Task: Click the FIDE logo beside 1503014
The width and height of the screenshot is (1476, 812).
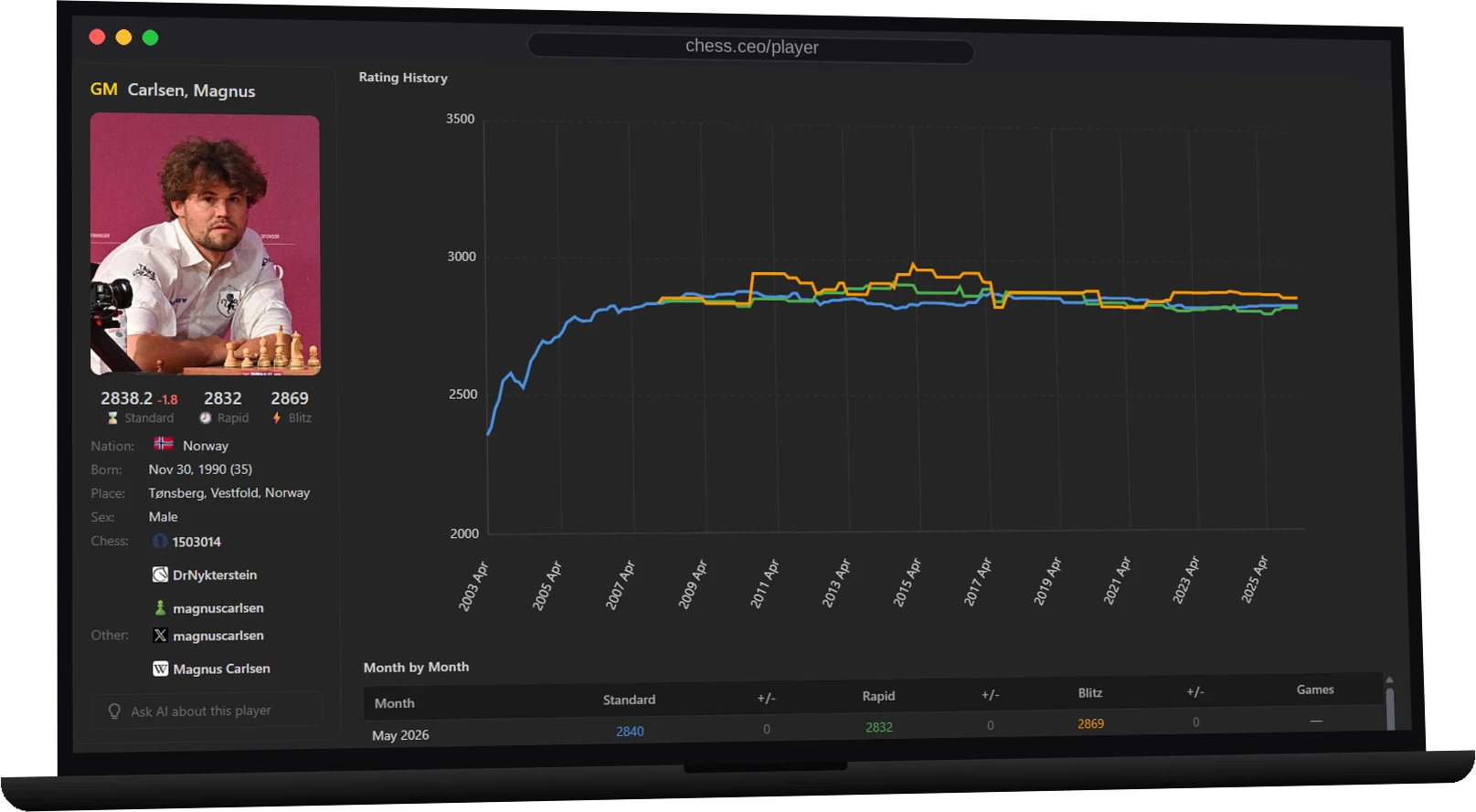Action: click(160, 542)
